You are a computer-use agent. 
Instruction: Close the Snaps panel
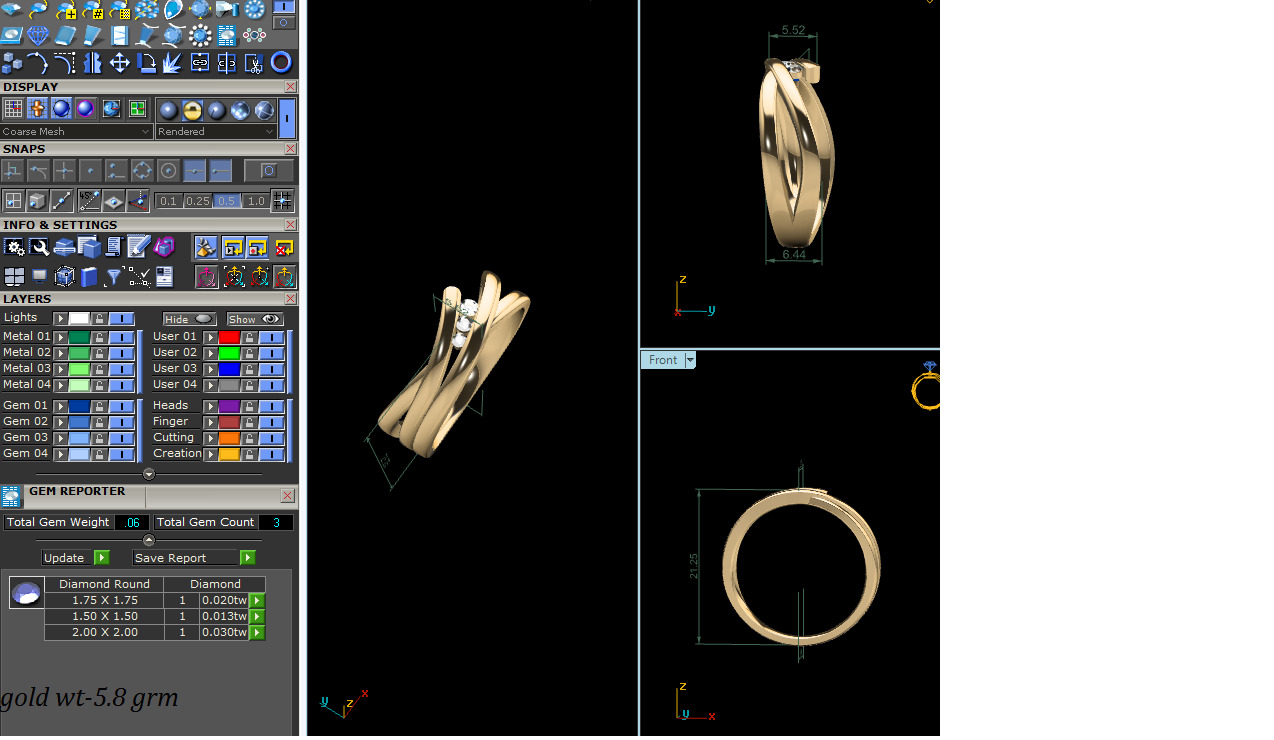tap(290, 149)
